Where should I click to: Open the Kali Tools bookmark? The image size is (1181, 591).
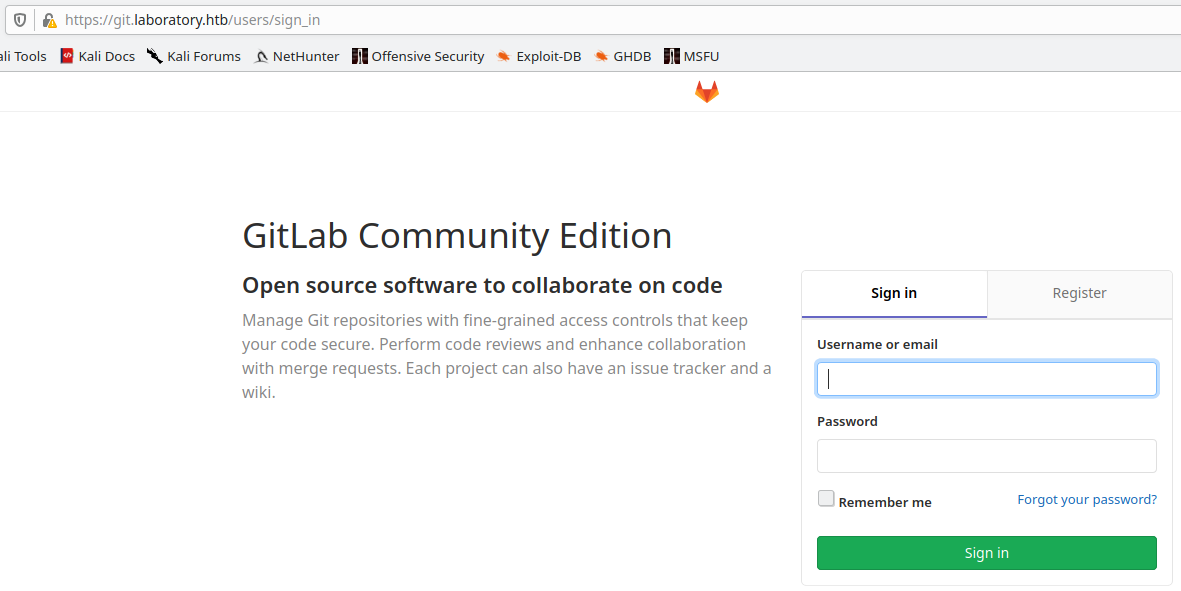point(20,56)
